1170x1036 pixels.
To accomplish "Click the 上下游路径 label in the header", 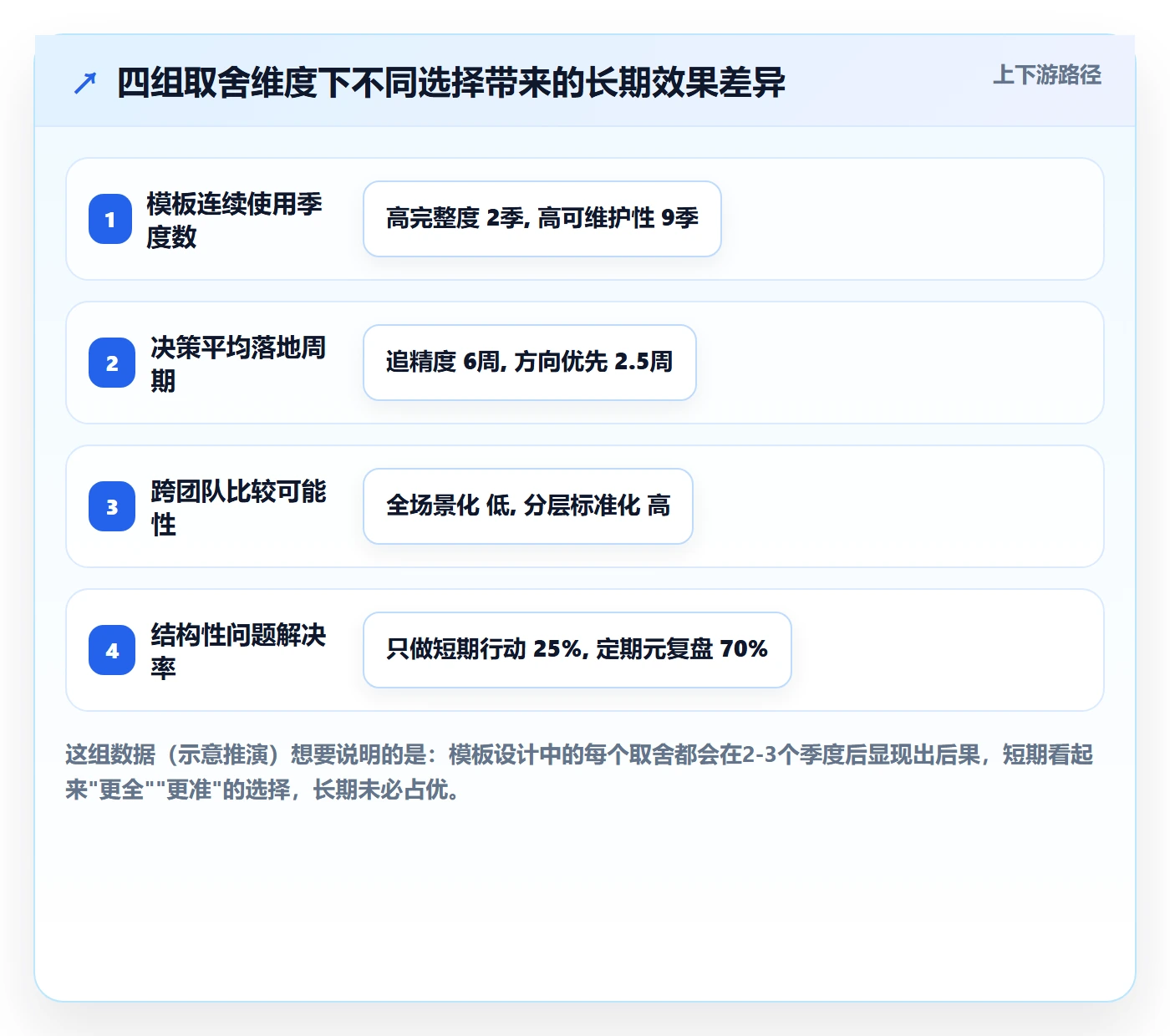I will click(1047, 75).
